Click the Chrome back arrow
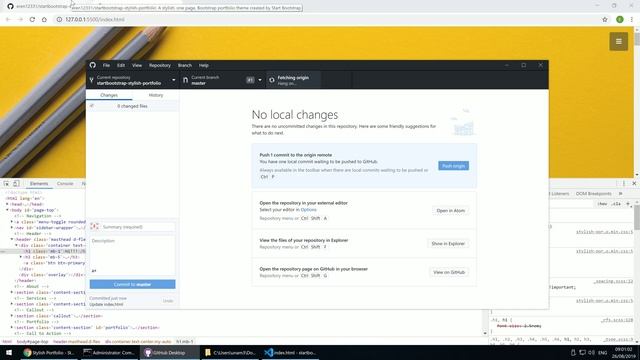Viewport: 640px width, 360px height. pos(8,19)
